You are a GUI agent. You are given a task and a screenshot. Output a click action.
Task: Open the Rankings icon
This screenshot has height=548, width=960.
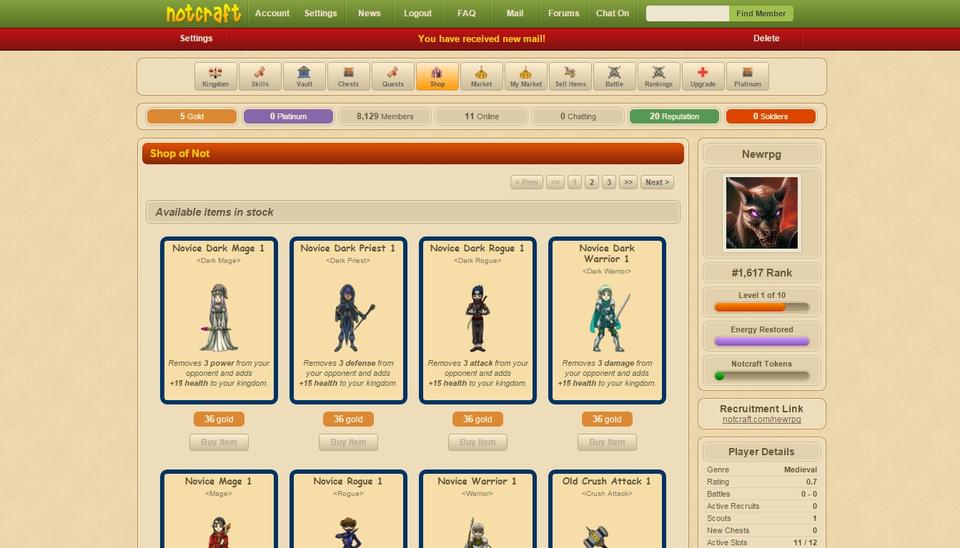tap(658, 77)
